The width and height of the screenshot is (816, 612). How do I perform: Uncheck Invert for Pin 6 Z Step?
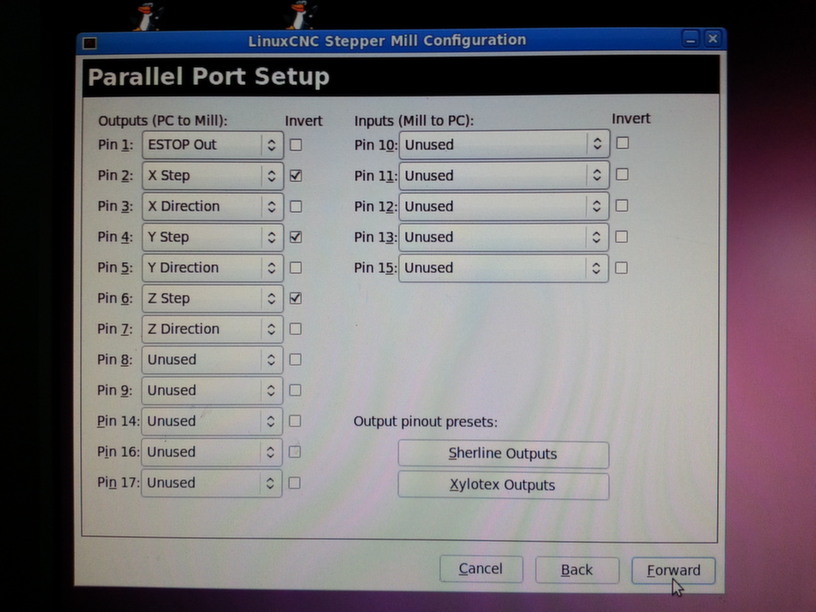pyautogui.click(x=295, y=298)
